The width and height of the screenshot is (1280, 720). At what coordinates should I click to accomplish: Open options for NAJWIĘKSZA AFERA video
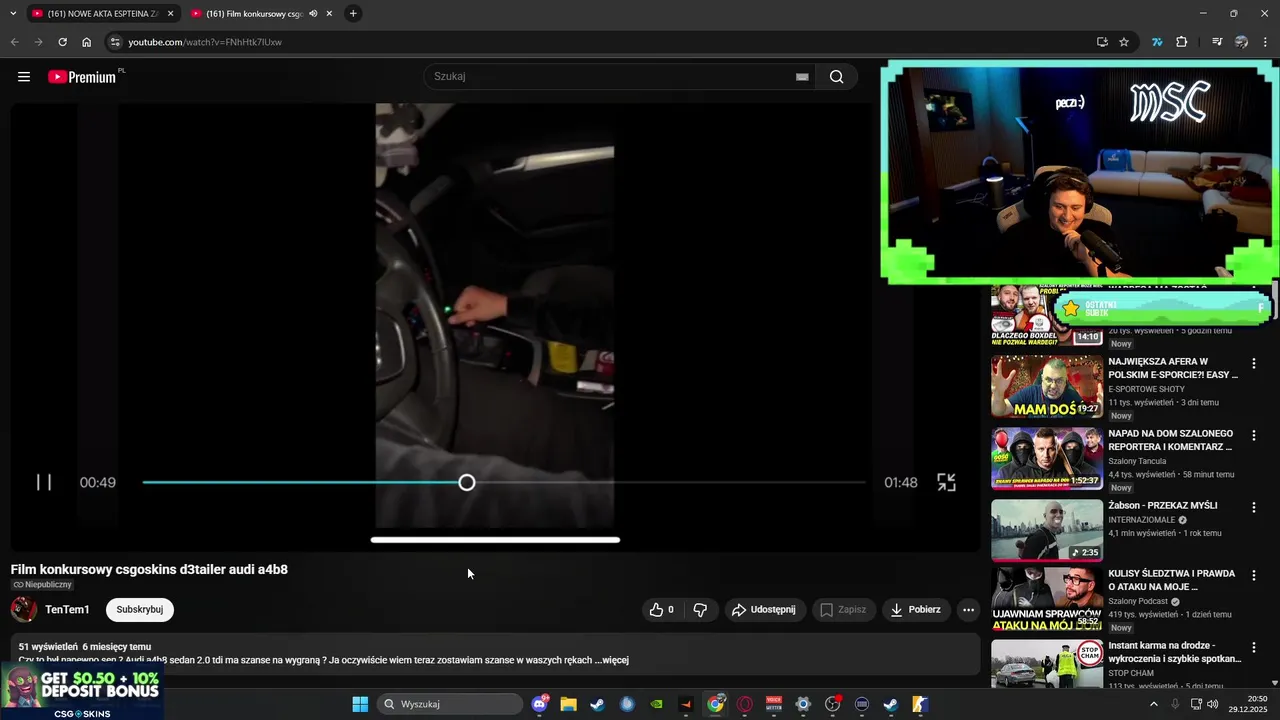(1254, 364)
